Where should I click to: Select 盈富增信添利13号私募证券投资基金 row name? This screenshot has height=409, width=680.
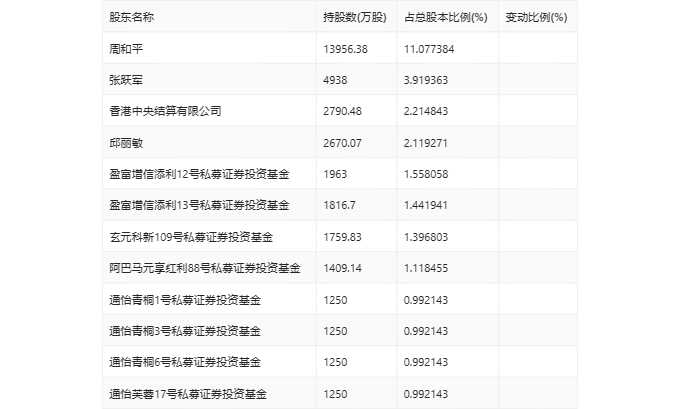coord(199,205)
